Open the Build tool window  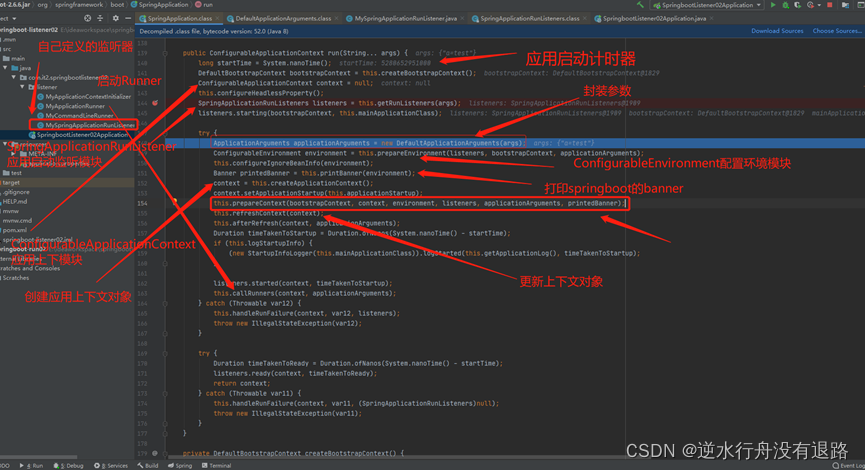148,466
